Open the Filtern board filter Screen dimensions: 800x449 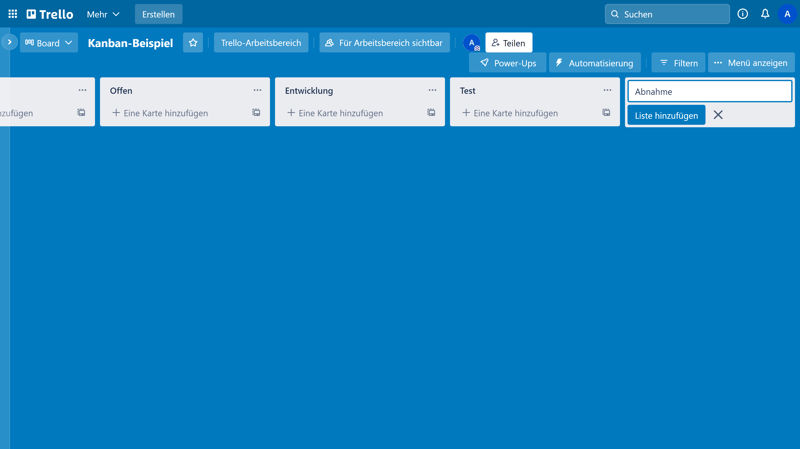click(x=678, y=63)
